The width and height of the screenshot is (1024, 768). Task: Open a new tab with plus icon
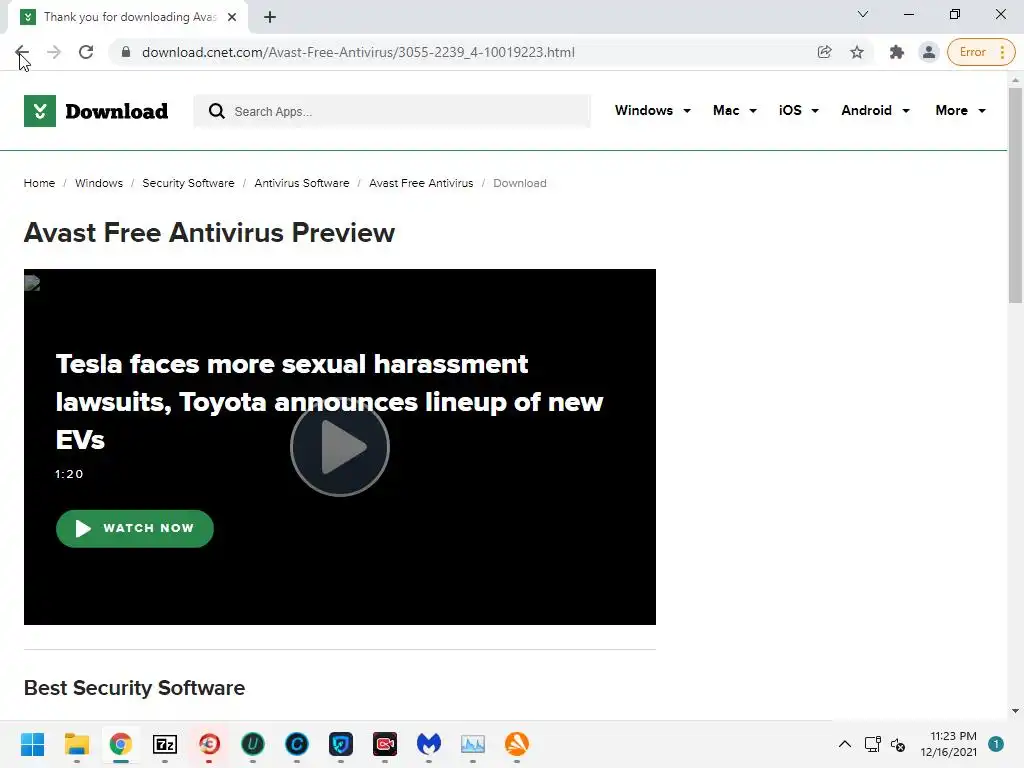(270, 17)
